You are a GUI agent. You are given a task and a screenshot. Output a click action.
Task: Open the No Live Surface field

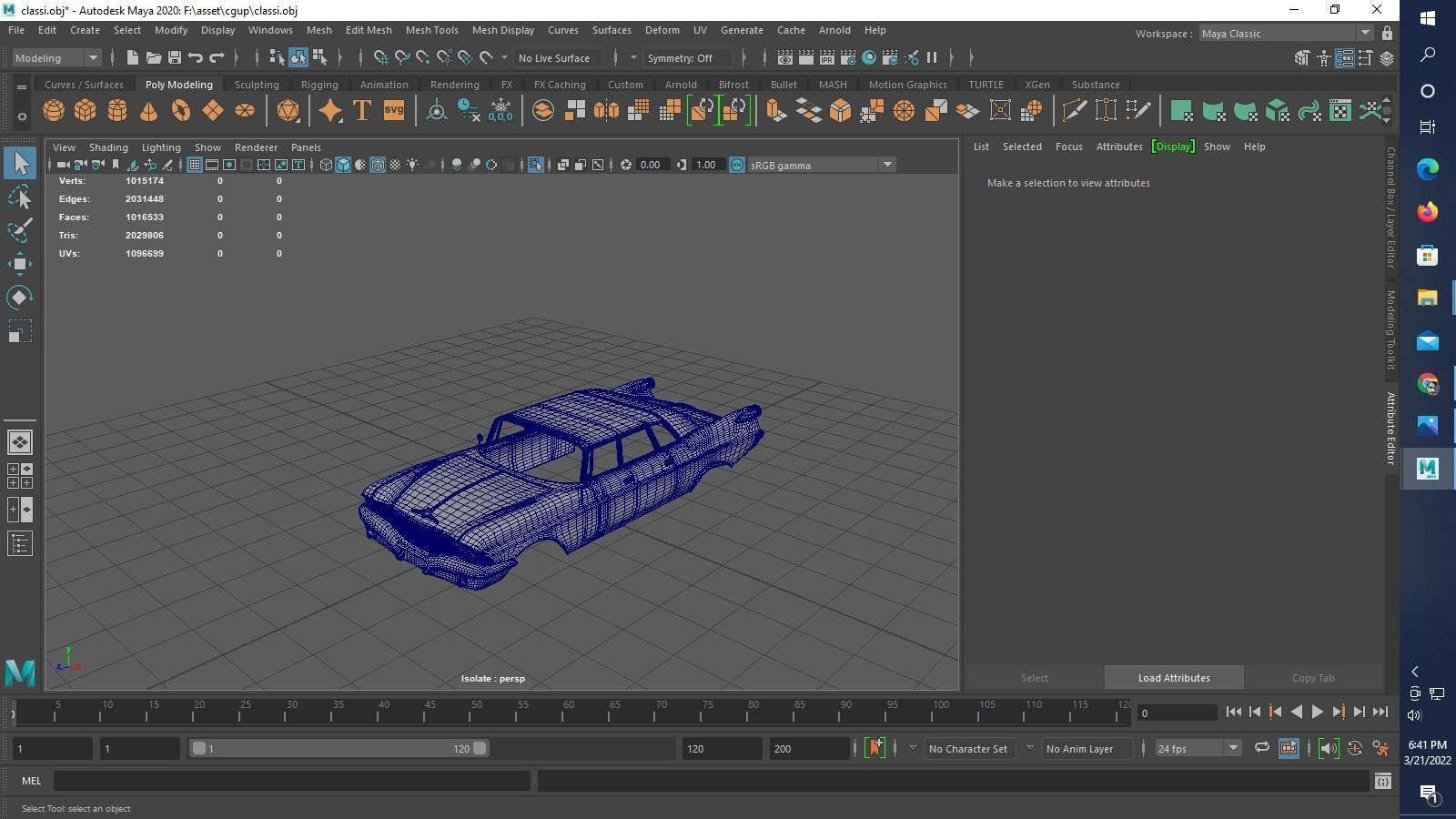coord(559,57)
